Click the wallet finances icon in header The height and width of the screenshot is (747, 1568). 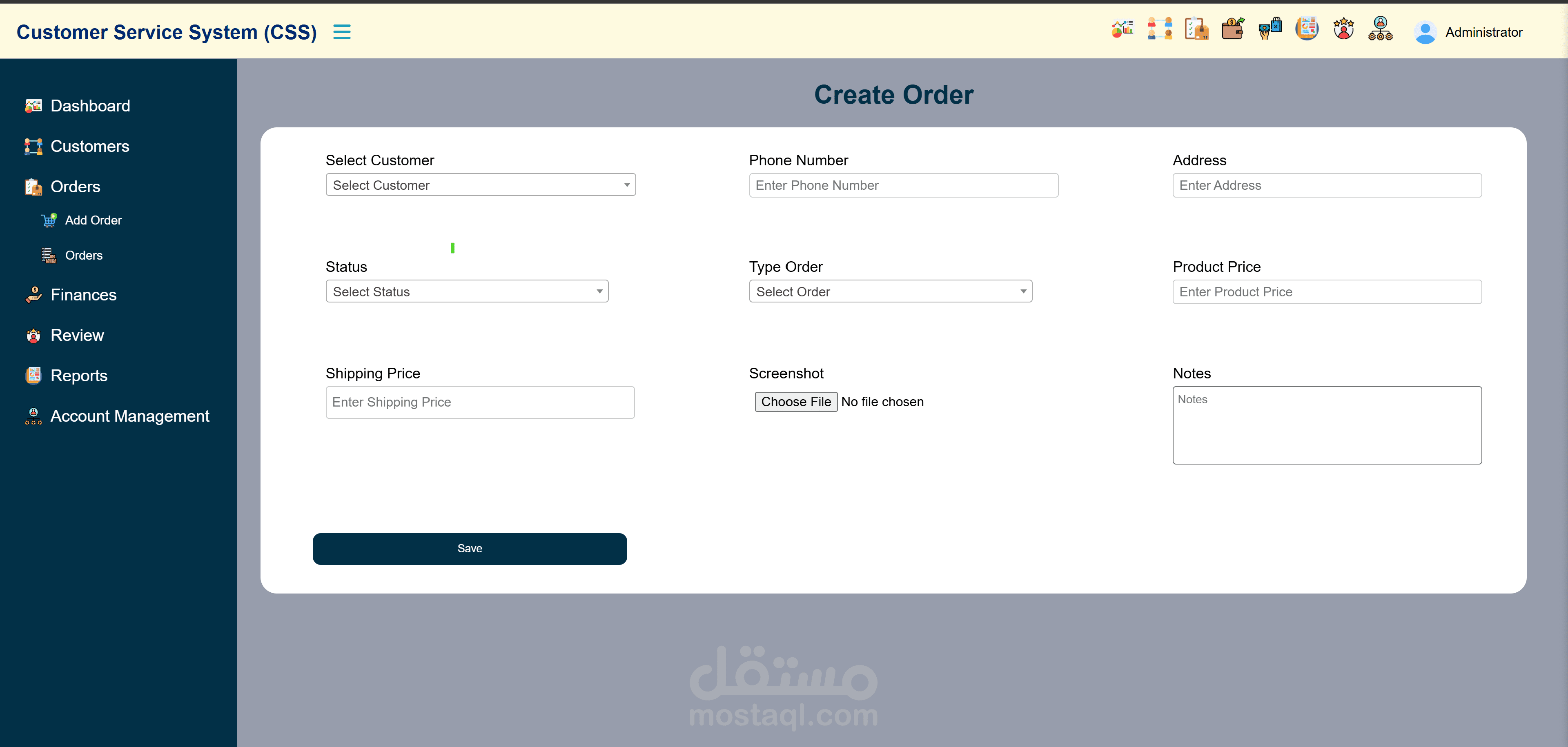(x=1233, y=29)
